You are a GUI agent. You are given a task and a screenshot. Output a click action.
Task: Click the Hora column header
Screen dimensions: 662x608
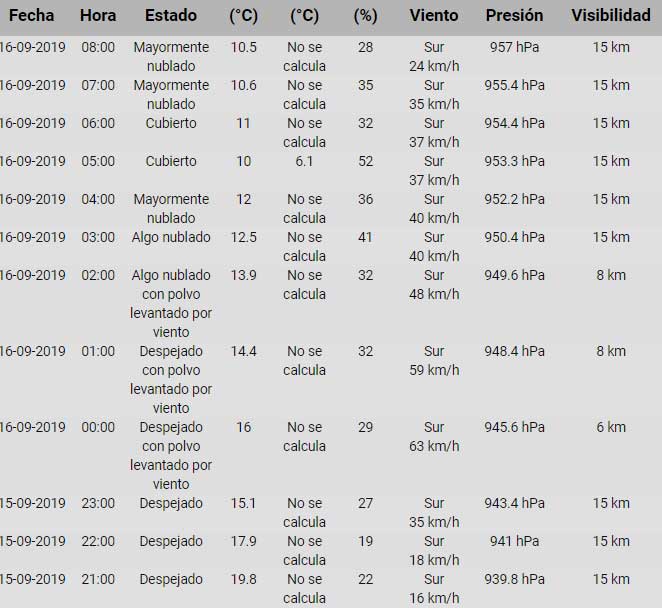pyautogui.click(x=98, y=15)
